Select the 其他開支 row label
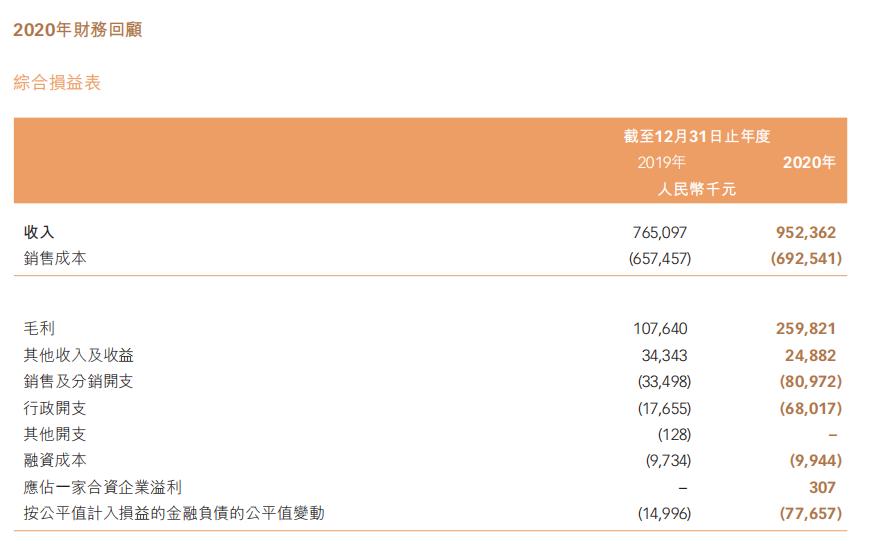Image resolution: width=881 pixels, height=552 pixels. [x=55, y=434]
